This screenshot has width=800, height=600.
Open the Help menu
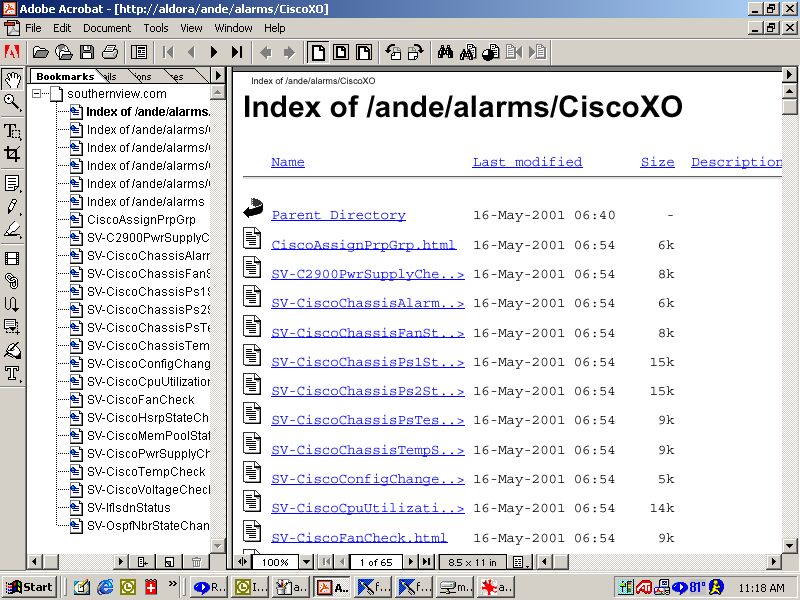click(274, 28)
